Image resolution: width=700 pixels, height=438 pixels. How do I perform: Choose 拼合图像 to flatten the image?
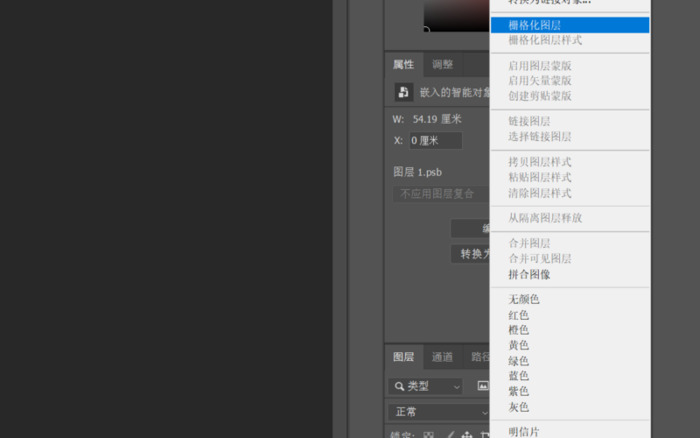pos(570,275)
